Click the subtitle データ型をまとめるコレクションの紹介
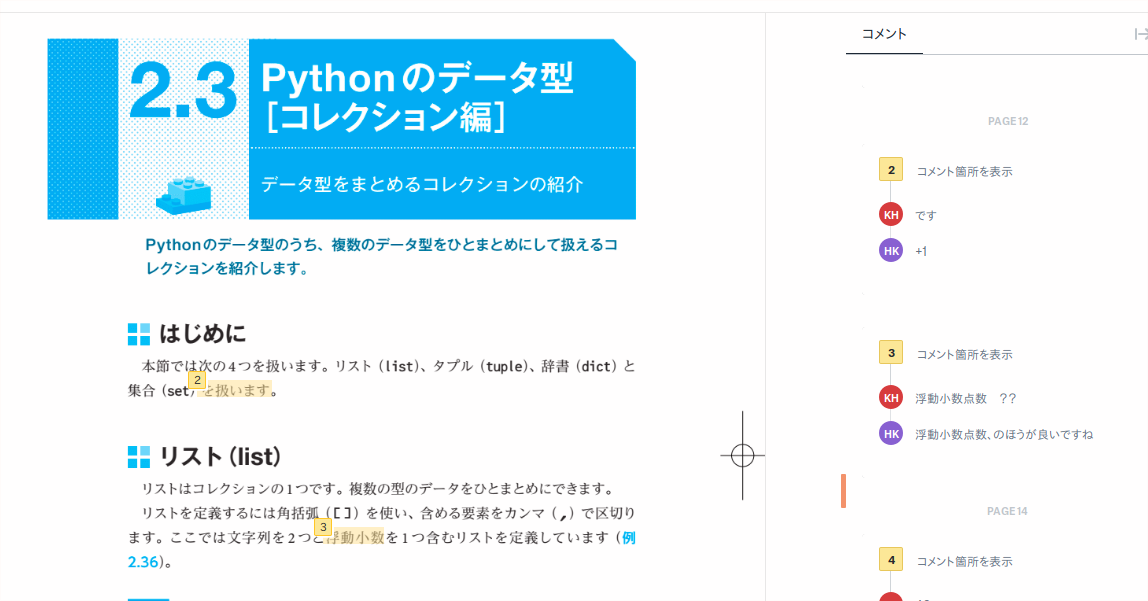The height and width of the screenshot is (601, 1148). [422, 184]
